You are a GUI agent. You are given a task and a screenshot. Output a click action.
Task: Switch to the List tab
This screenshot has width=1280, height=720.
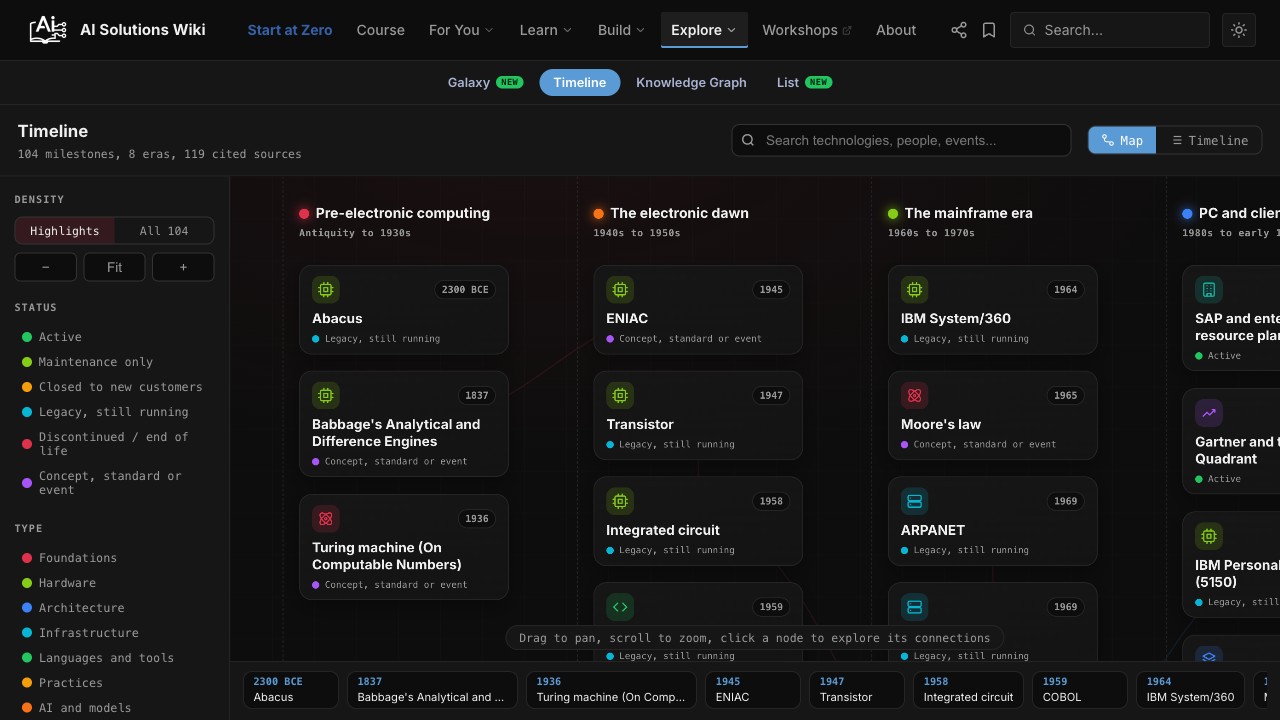point(804,83)
